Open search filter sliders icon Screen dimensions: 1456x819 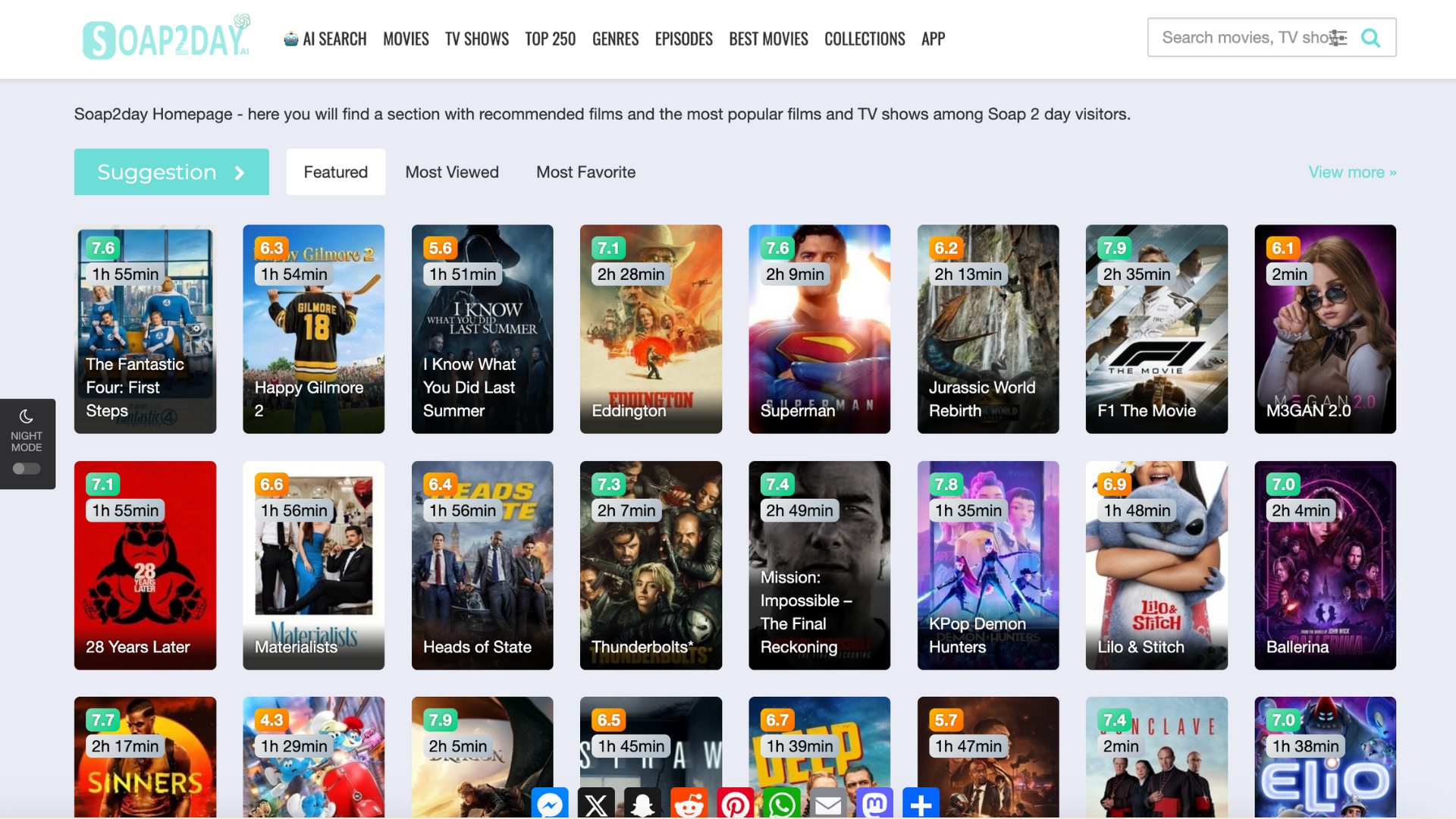(x=1338, y=38)
